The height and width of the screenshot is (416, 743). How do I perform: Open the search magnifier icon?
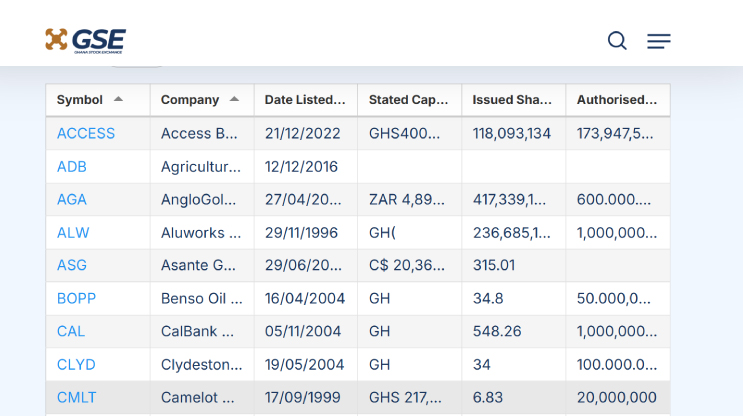tap(617, 41)
